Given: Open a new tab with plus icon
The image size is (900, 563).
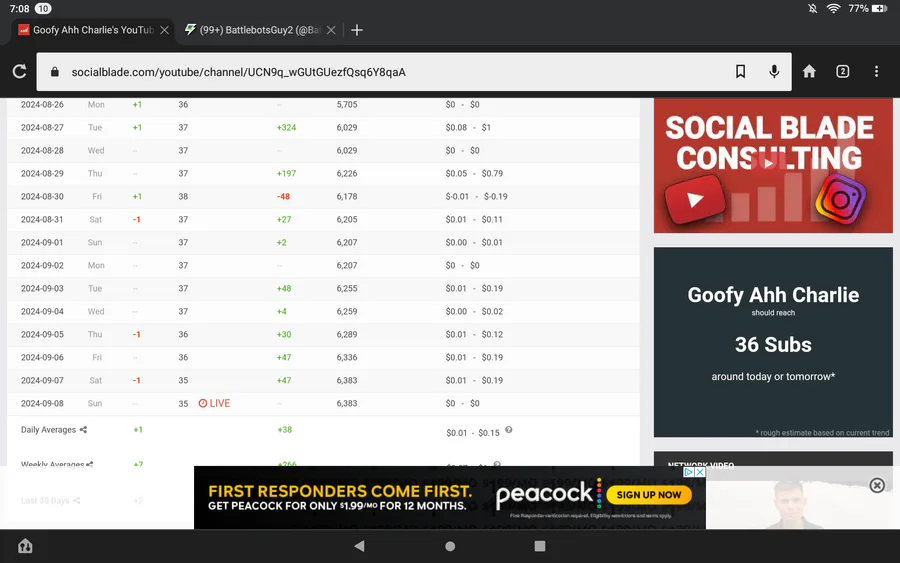Looking at the screenshot, I should (x=356, y=30).
